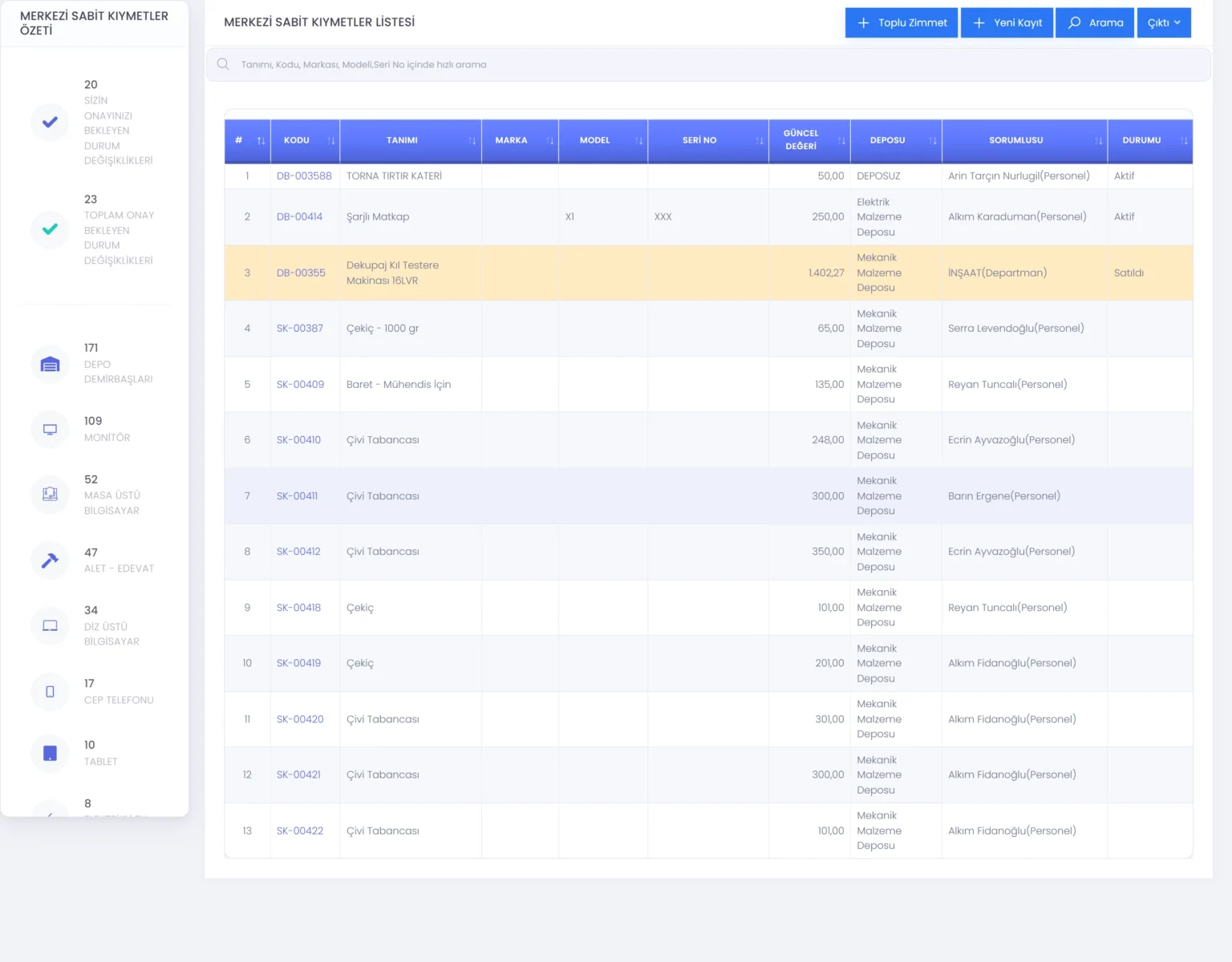This screenshot has height=962, width=1232.
Task: Sort table by Kodu column
Action: 305,140
